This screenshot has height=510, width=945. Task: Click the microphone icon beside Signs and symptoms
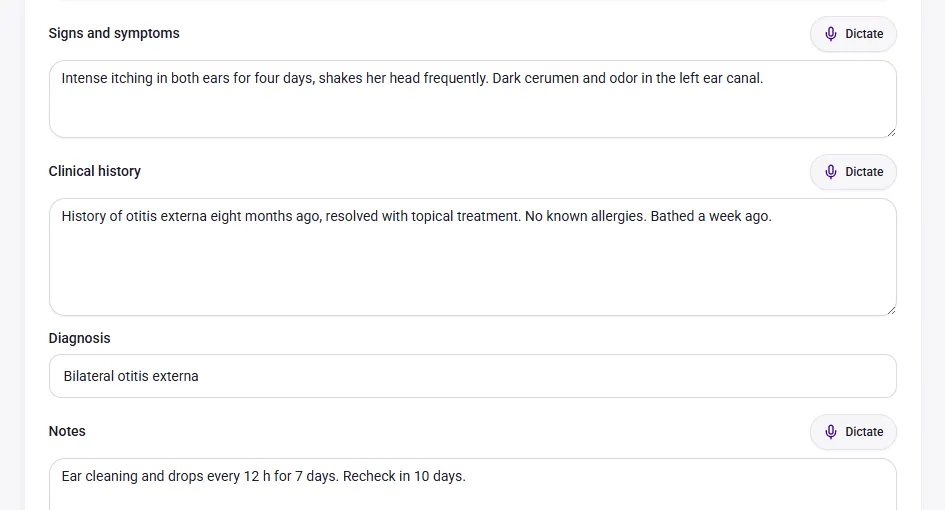tap(830, 34)
